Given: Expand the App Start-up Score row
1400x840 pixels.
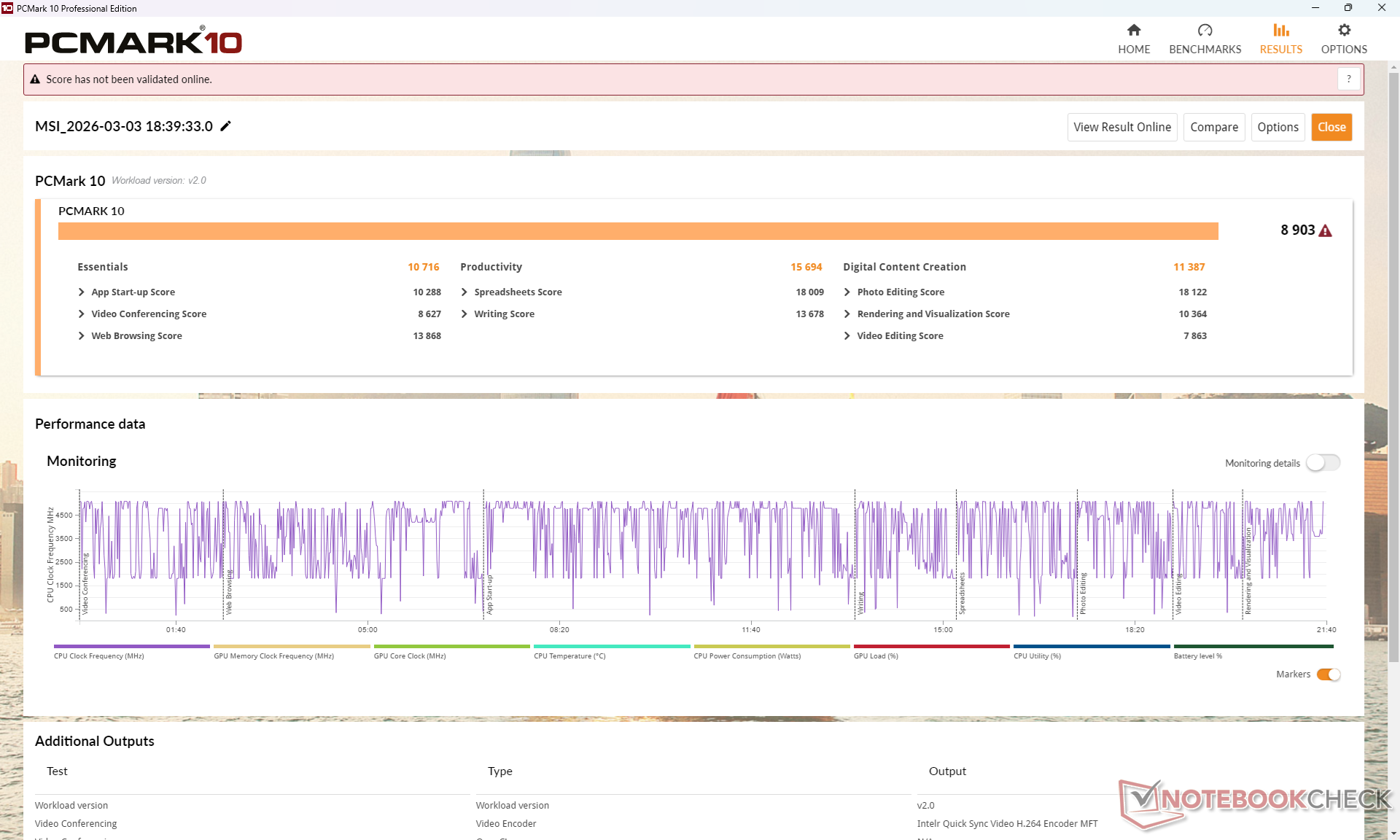Looking at the screenshot, I should pyautogui.click(x=82, y=292).
